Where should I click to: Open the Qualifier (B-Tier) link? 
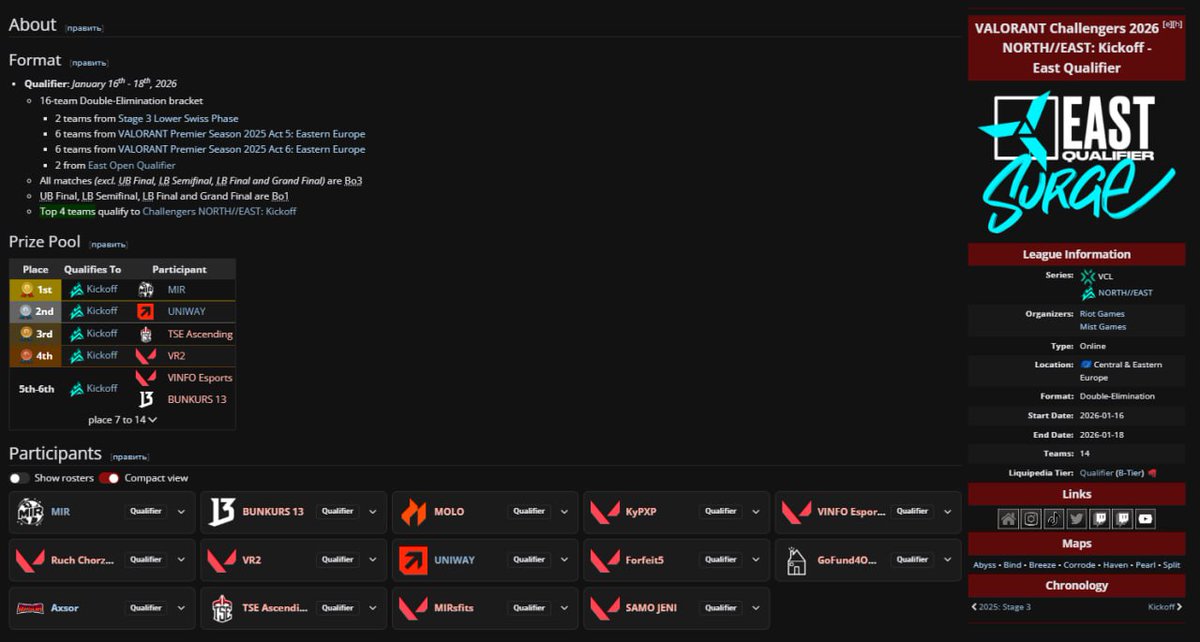coord(1113,472)
